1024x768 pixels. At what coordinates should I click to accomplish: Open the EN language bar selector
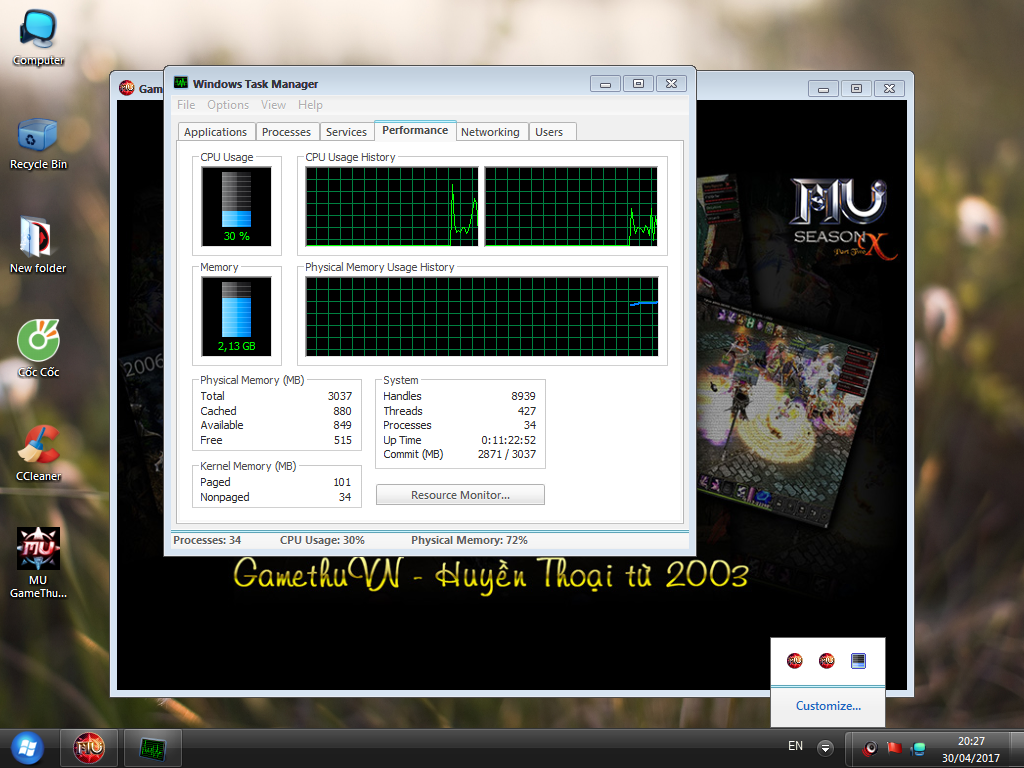click(795, 746)
